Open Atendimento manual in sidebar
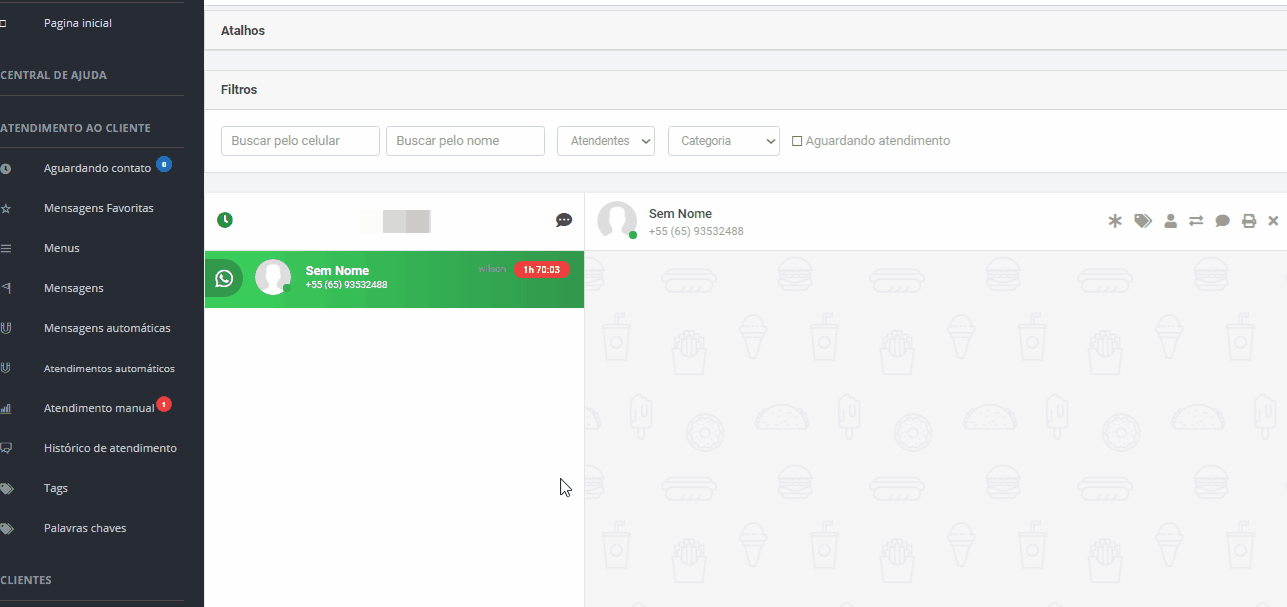1287x607 pixels. point(98,408)
